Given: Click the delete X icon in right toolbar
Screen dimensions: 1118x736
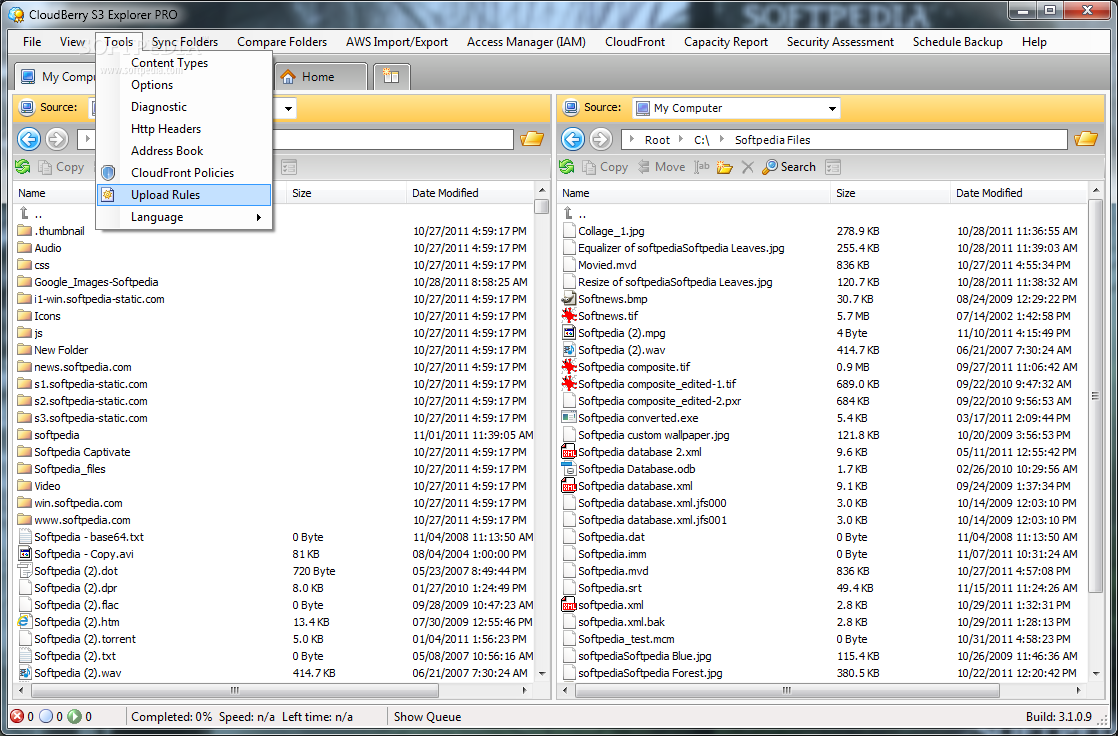Looking at the screenshot, I should click(747, 167).
